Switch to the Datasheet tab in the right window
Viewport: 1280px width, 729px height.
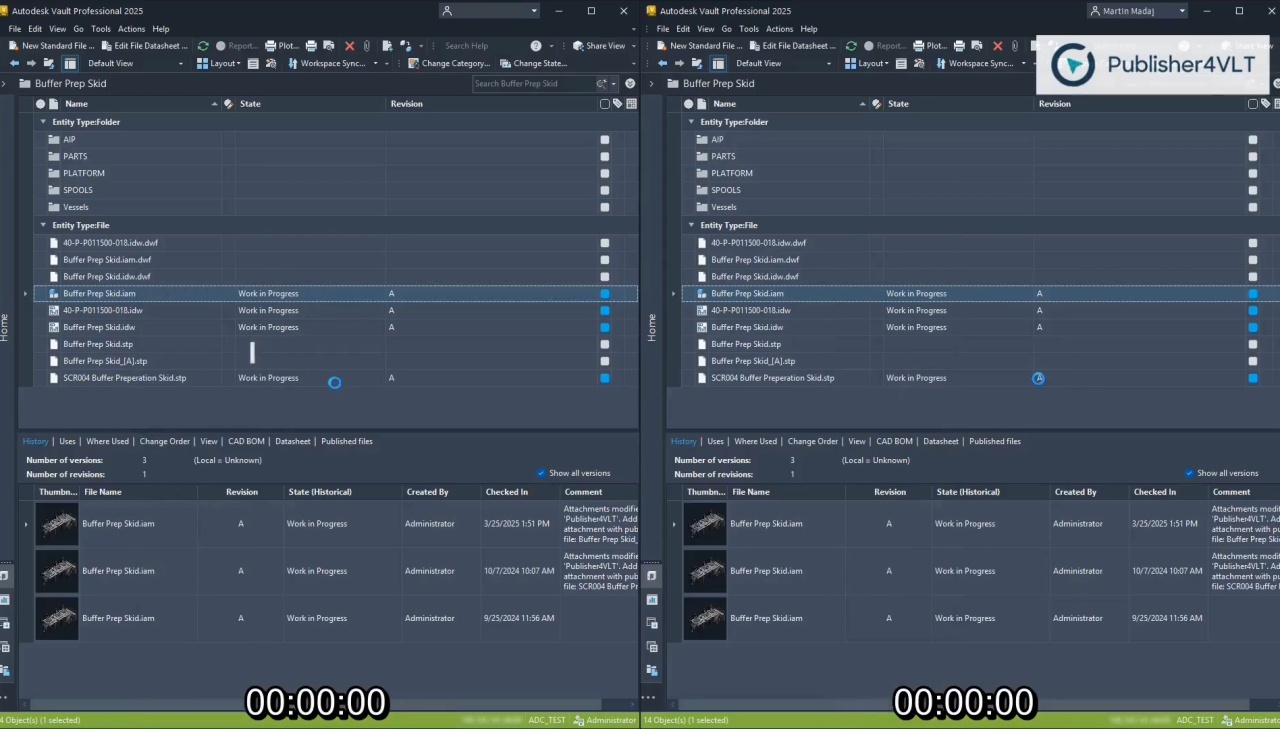pyautogui.click(x=941, y=441)
